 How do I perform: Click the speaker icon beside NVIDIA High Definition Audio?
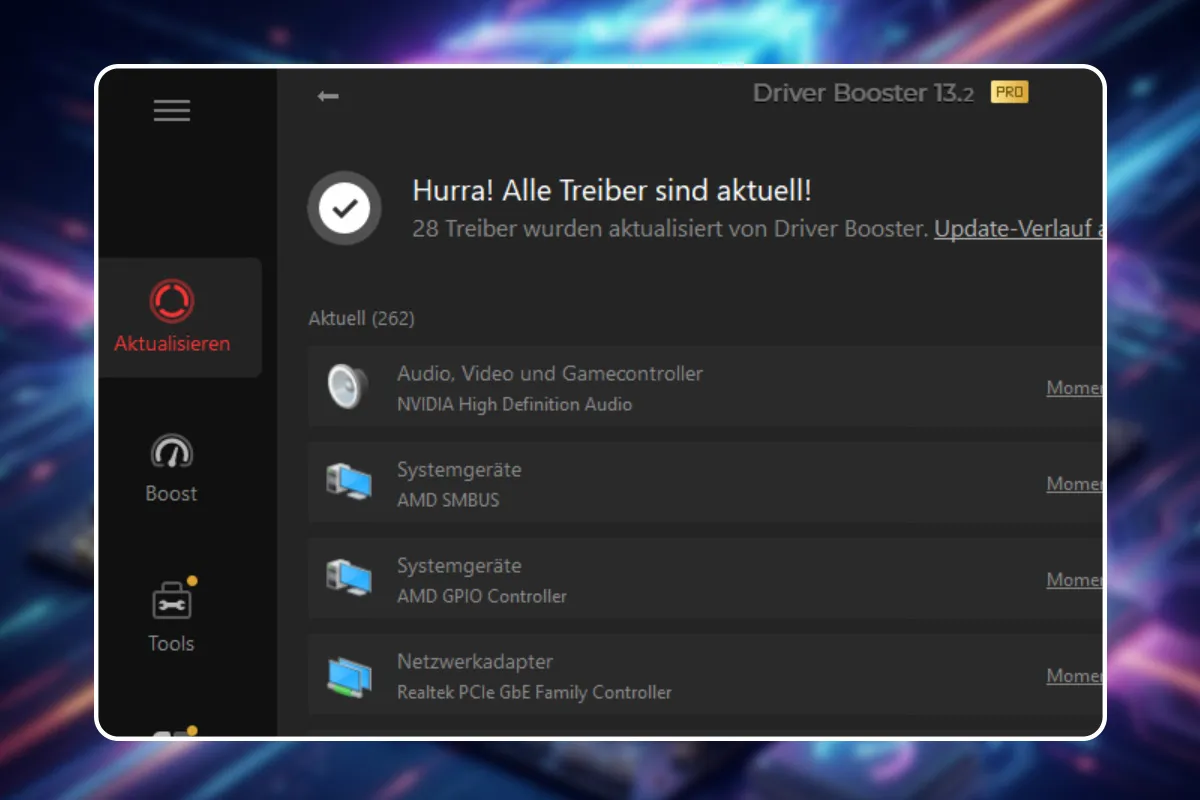(x=345, y=387)
